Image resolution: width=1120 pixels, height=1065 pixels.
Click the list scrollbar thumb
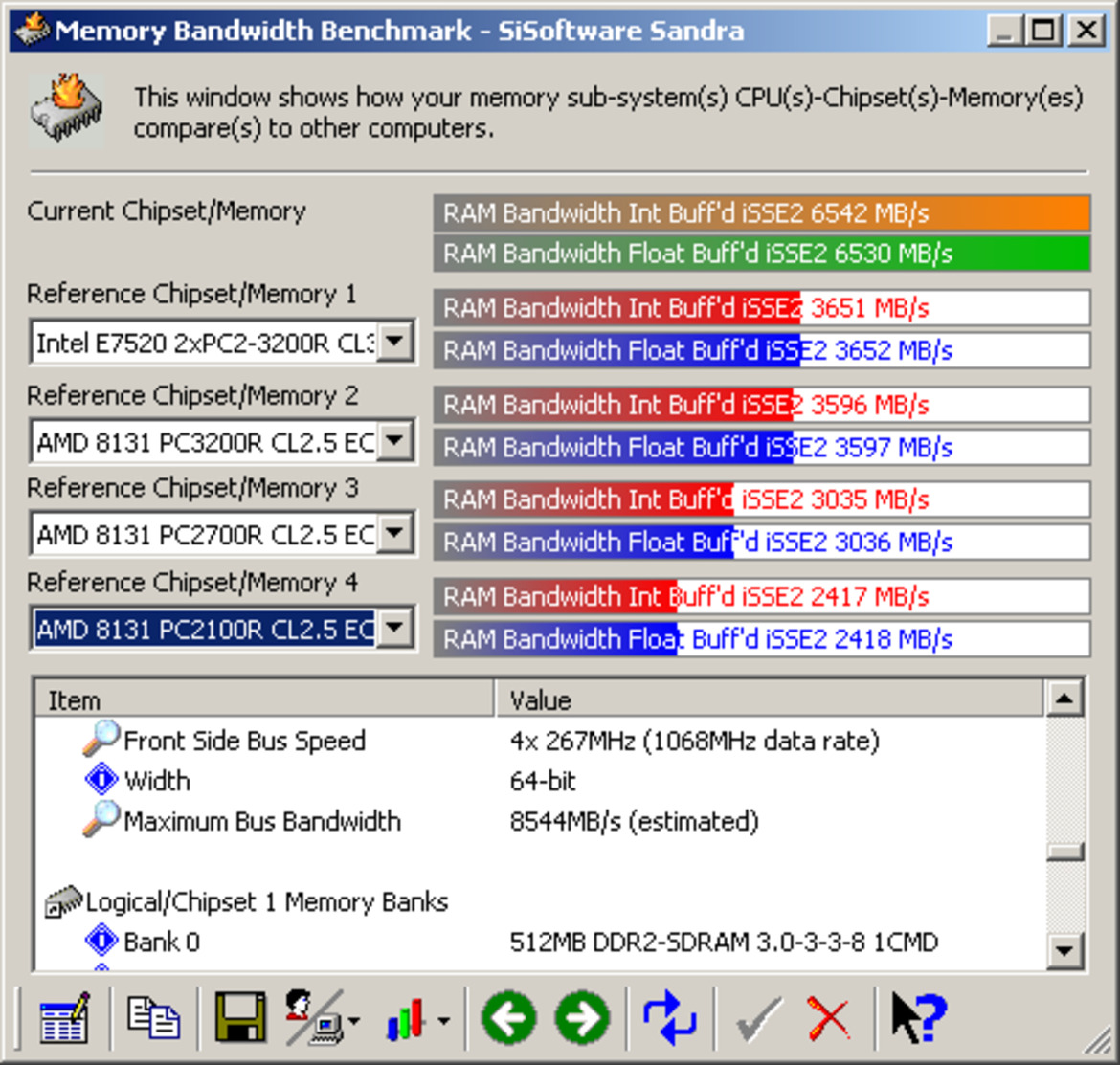(1065, 852)
